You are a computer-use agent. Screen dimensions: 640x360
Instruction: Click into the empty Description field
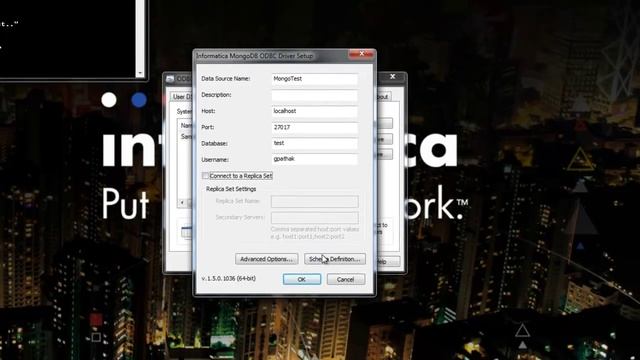pos(315,95)
